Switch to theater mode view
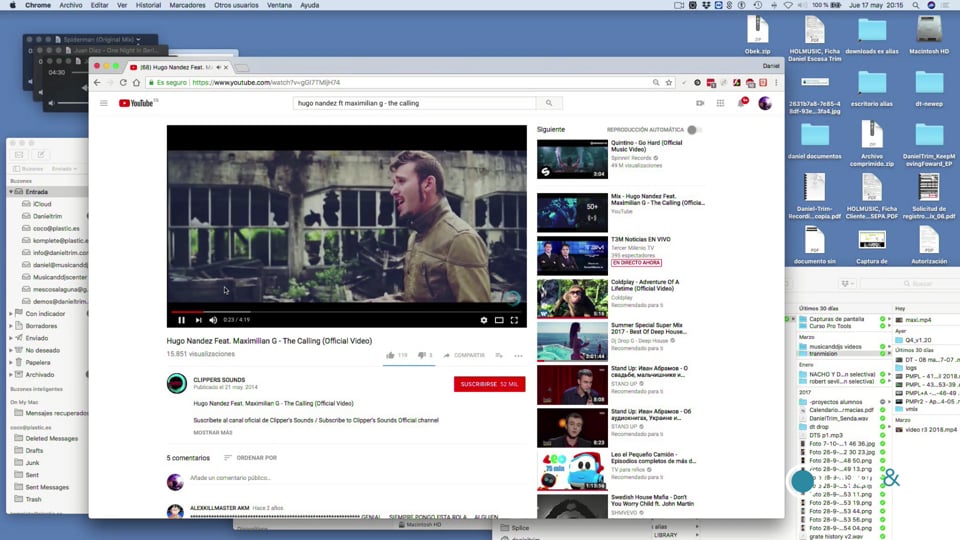Viewport: 960px width, 540px height. pos(499,320)
